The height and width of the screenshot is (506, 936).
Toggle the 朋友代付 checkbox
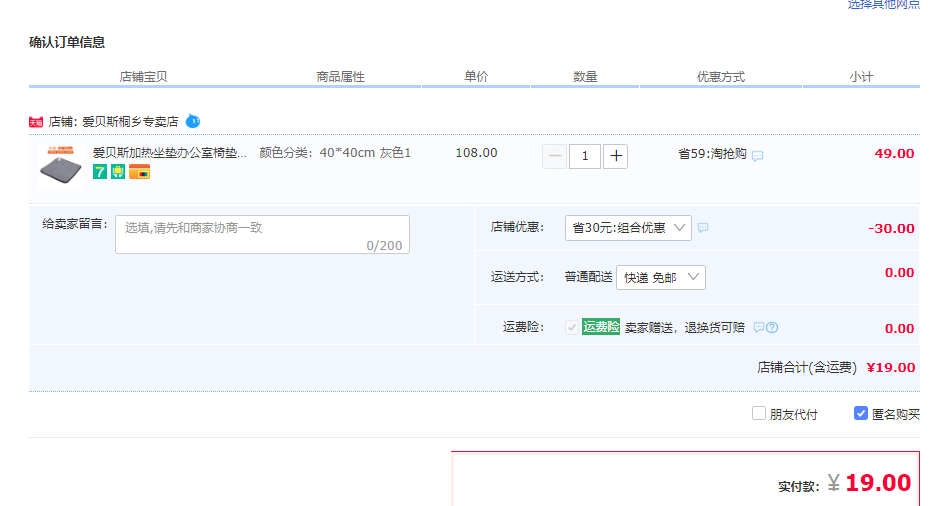point(759,413)
